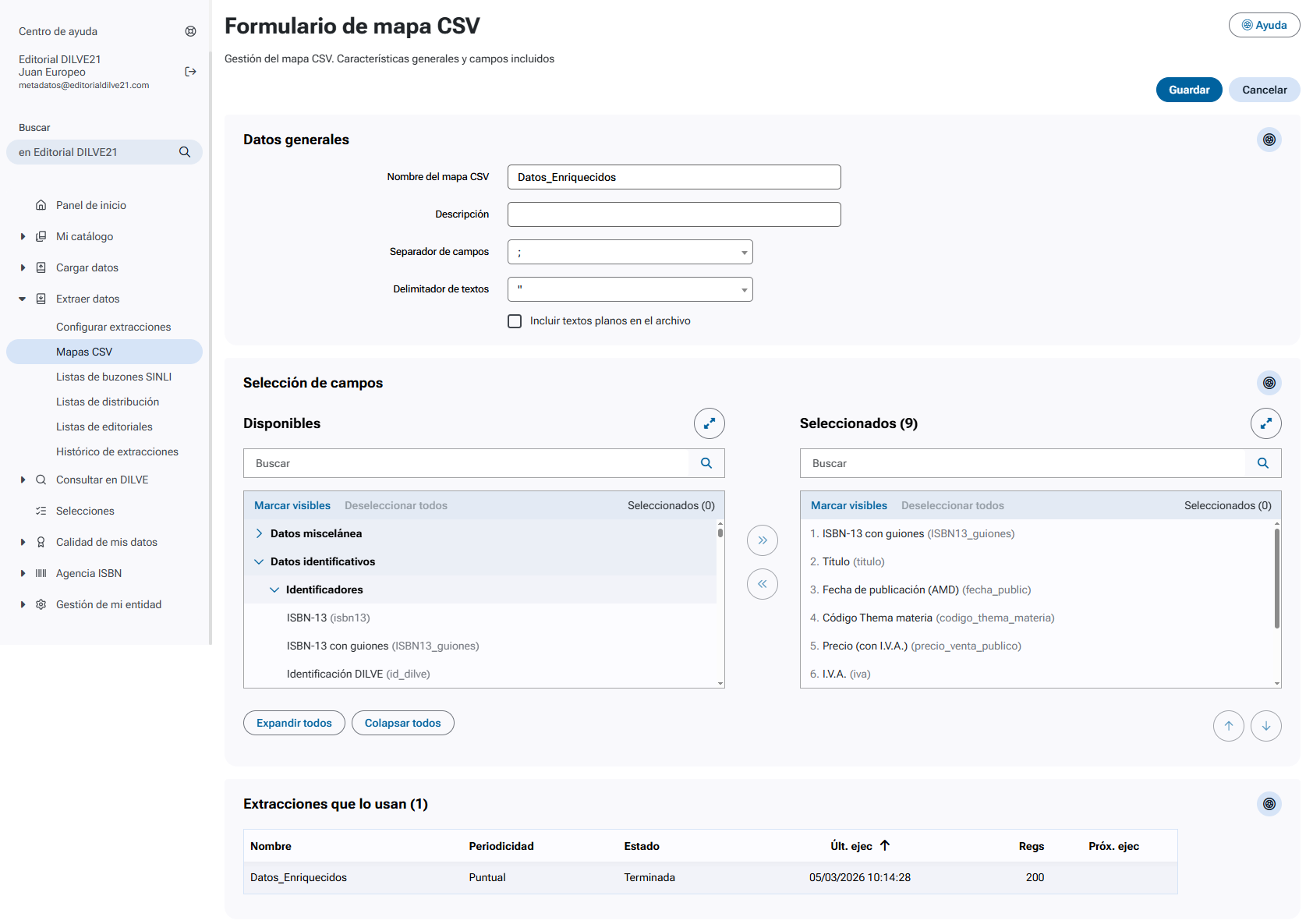The image size is (1313, 924).
Task: Go to Histórico de extracciones
Action: tap(117, 451)
